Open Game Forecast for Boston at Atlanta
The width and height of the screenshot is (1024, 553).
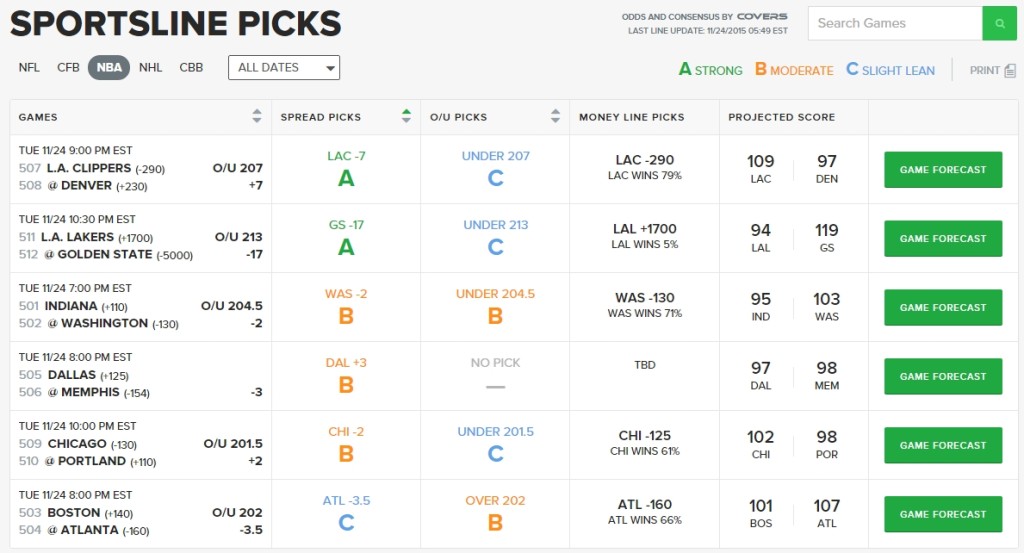(x=942, y=514)
